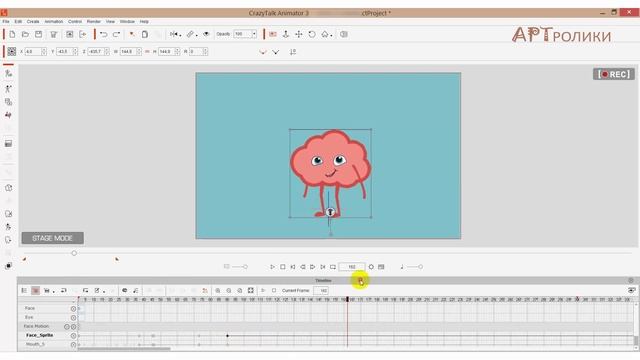Adjust the W width stepper arrows
Image resolution: width=640 pixels, height=360 pixels.
(139, 52)
